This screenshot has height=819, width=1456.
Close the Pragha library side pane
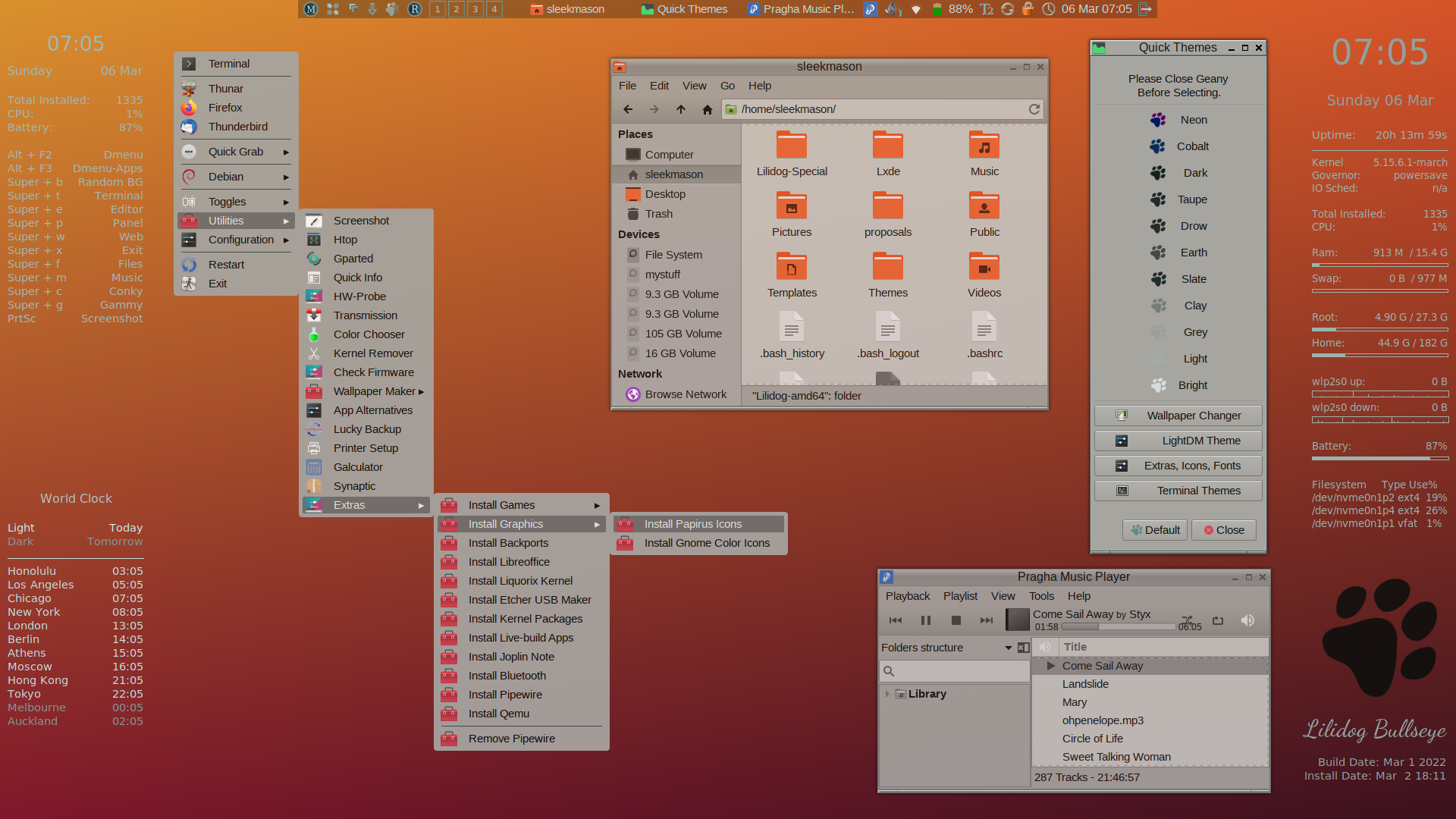tap(1023, 648)
